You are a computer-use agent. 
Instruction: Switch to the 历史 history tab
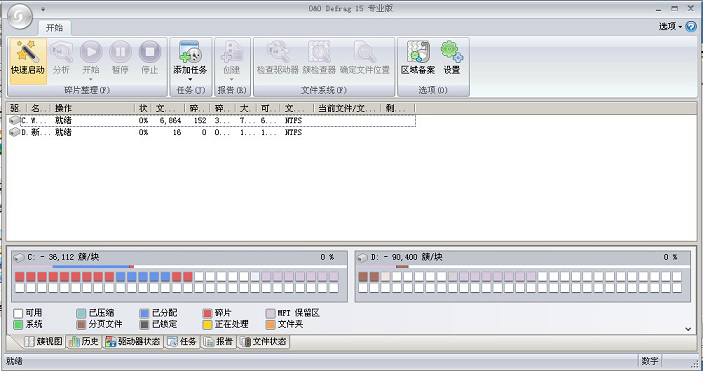(x=84, y=341)
